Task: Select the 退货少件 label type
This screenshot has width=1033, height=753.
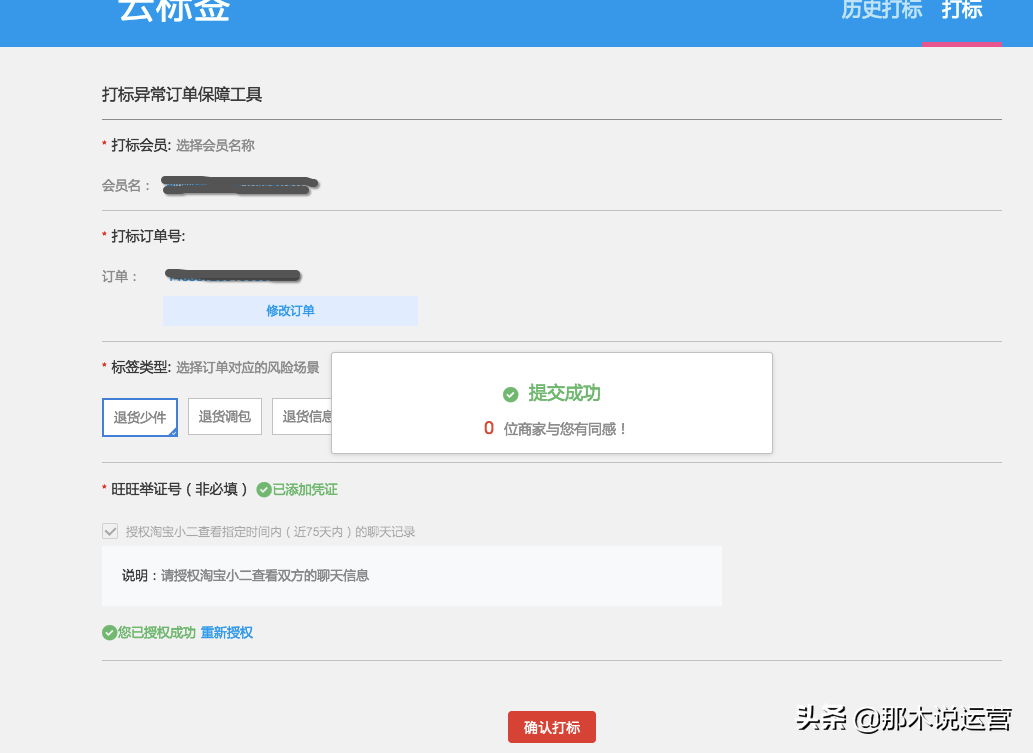Action: click(x=140, y=417)
